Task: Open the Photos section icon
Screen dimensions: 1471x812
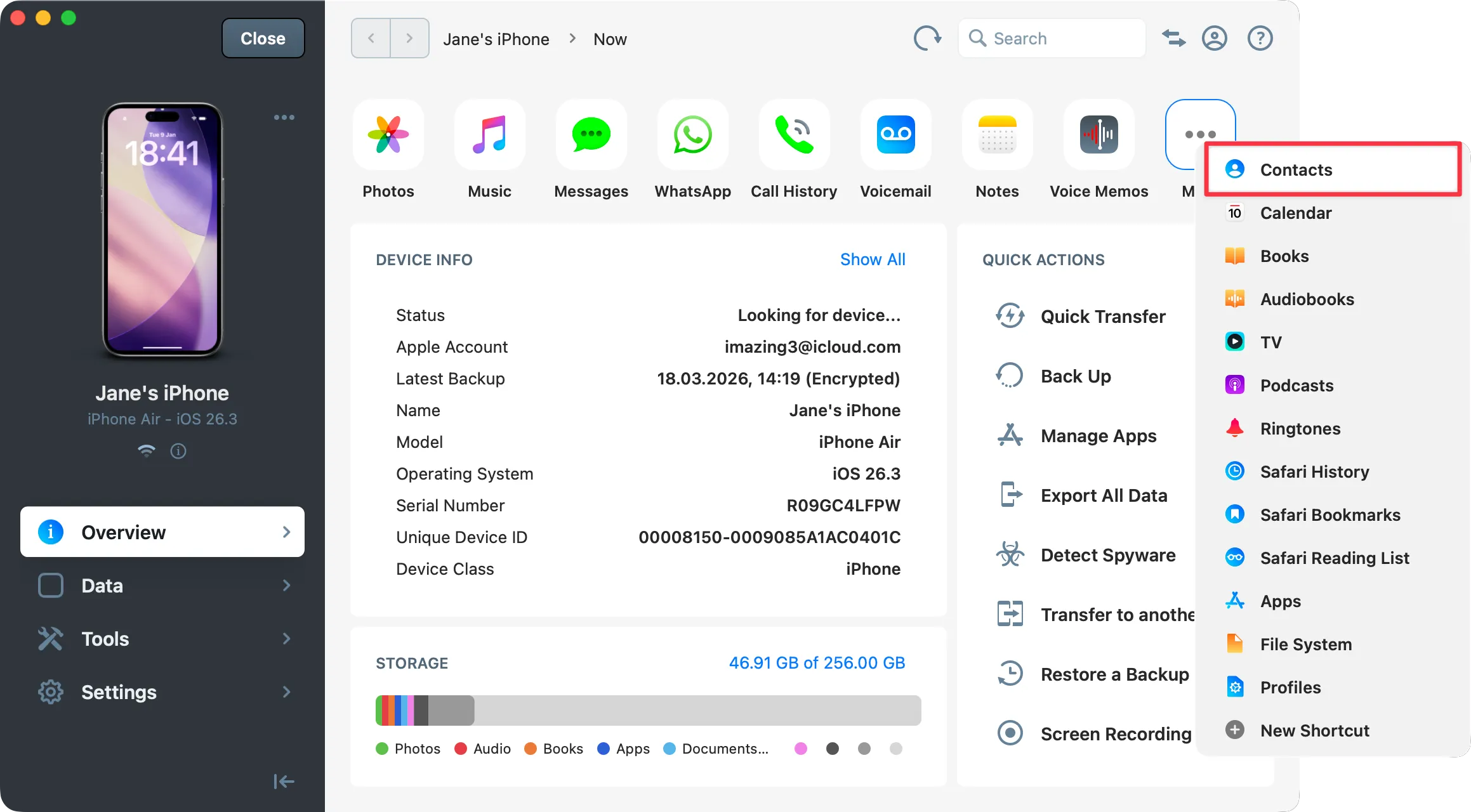Action: tap(388, 134)
